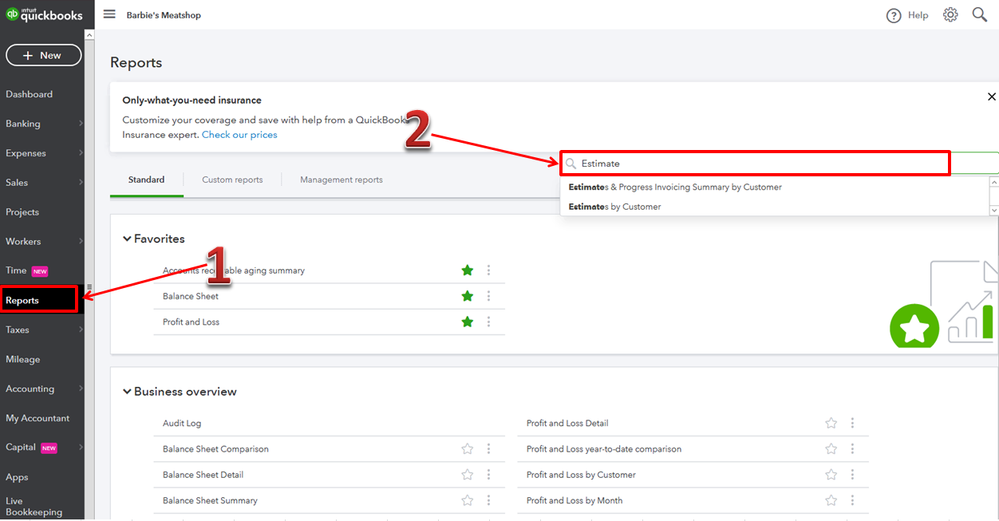Switch to the Standard tab
This screenshot has width=999, height=521.
(x=147, y=180)
